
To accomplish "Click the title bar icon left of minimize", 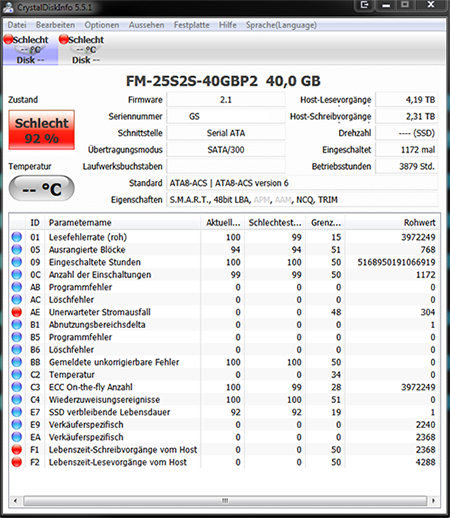I will tap(364, 5).
